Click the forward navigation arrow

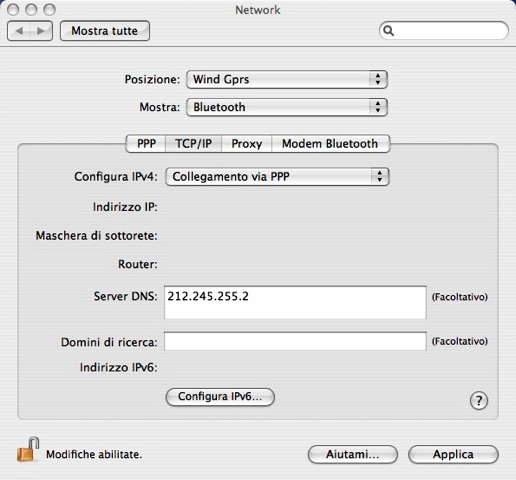41,31
